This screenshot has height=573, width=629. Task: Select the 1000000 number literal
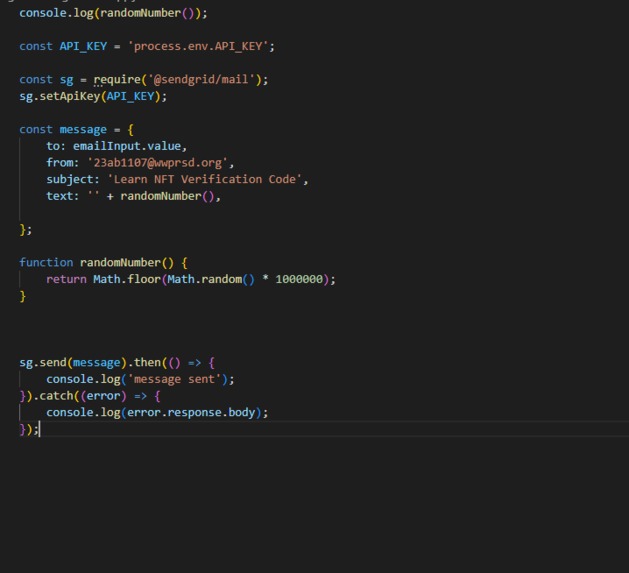[299, 279]
